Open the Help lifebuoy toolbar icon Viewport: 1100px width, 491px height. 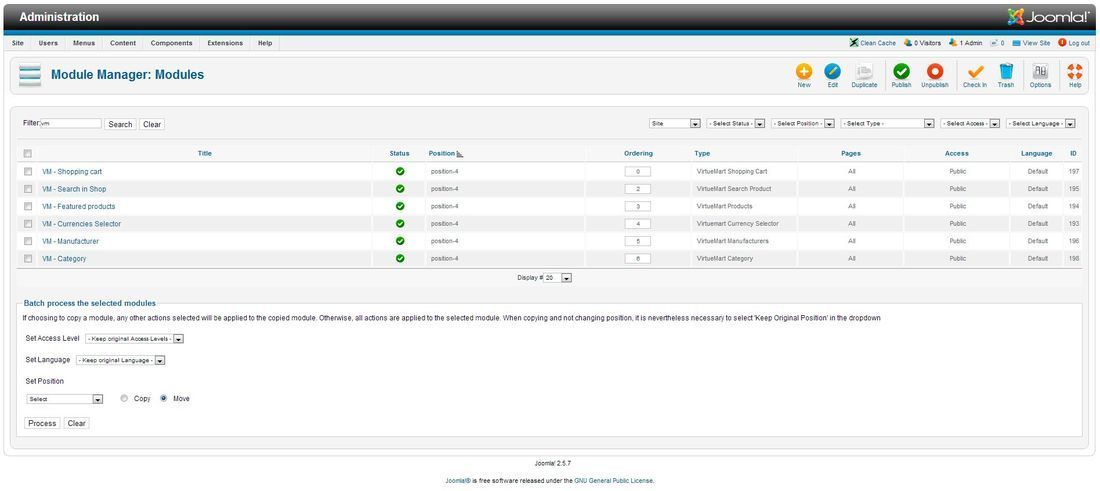pyautogui.click(x=1075, y=72)
